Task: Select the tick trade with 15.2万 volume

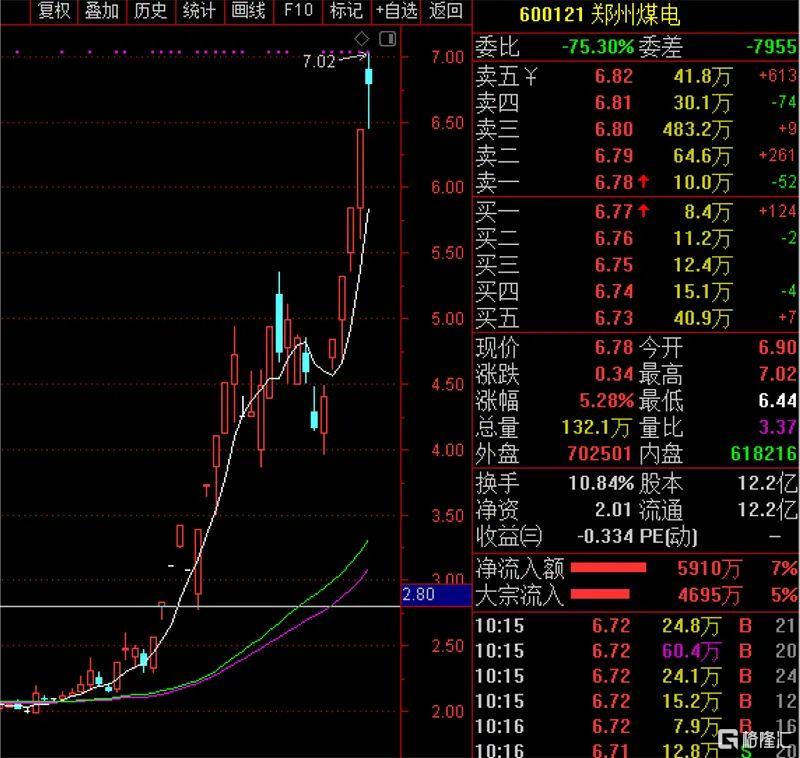Action: pyautogui.click(x=635, y=702)
